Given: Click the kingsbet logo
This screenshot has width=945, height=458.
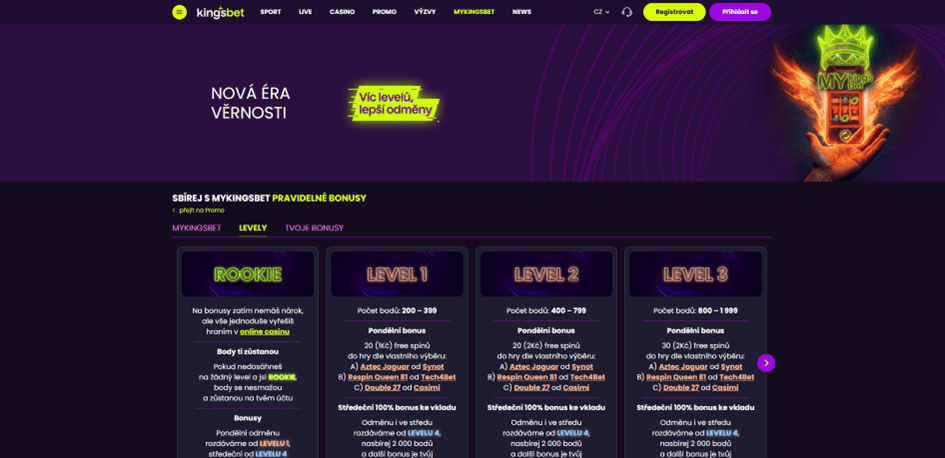Looking at the screenshot, I should tap(220, 12).
